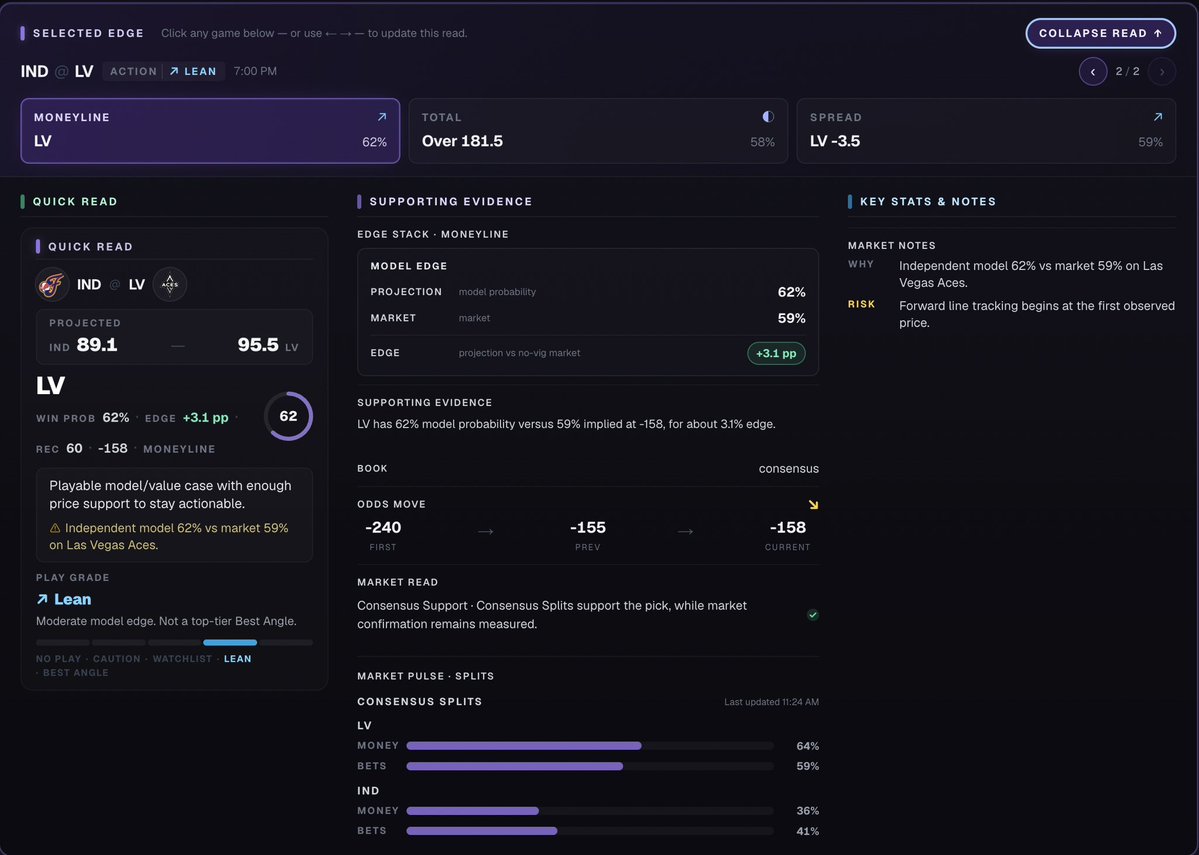Click the 2 / 2 page counter
This screenshot has height=855, width=1199.
1127,71
